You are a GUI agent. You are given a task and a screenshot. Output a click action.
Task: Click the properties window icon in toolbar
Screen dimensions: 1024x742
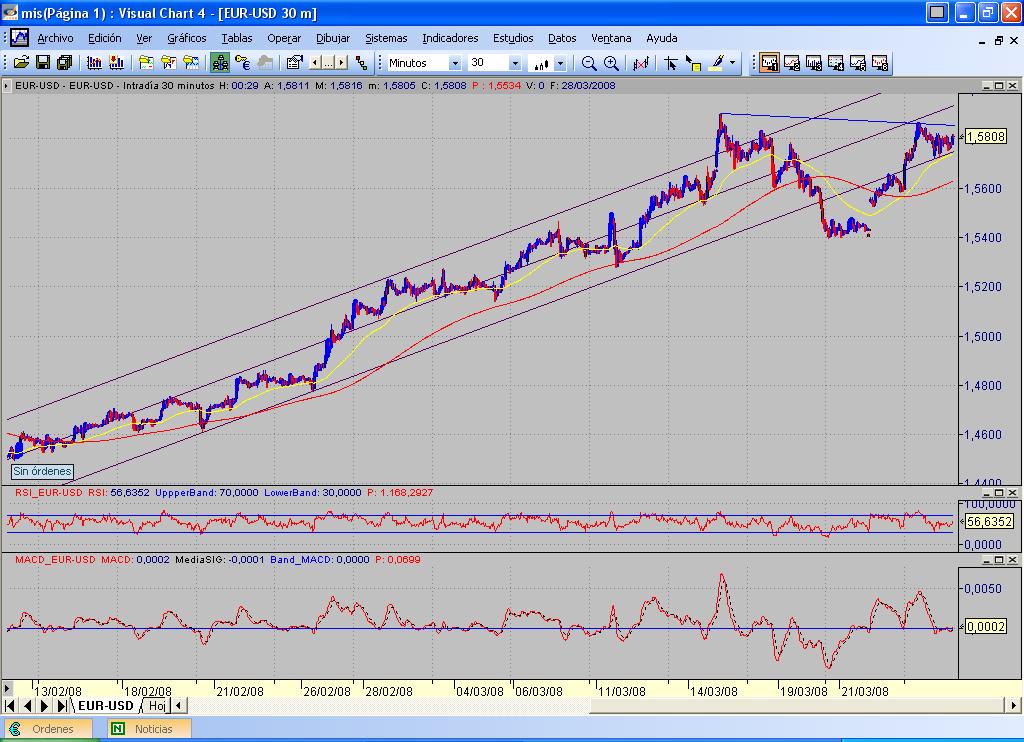click(294, 62)
